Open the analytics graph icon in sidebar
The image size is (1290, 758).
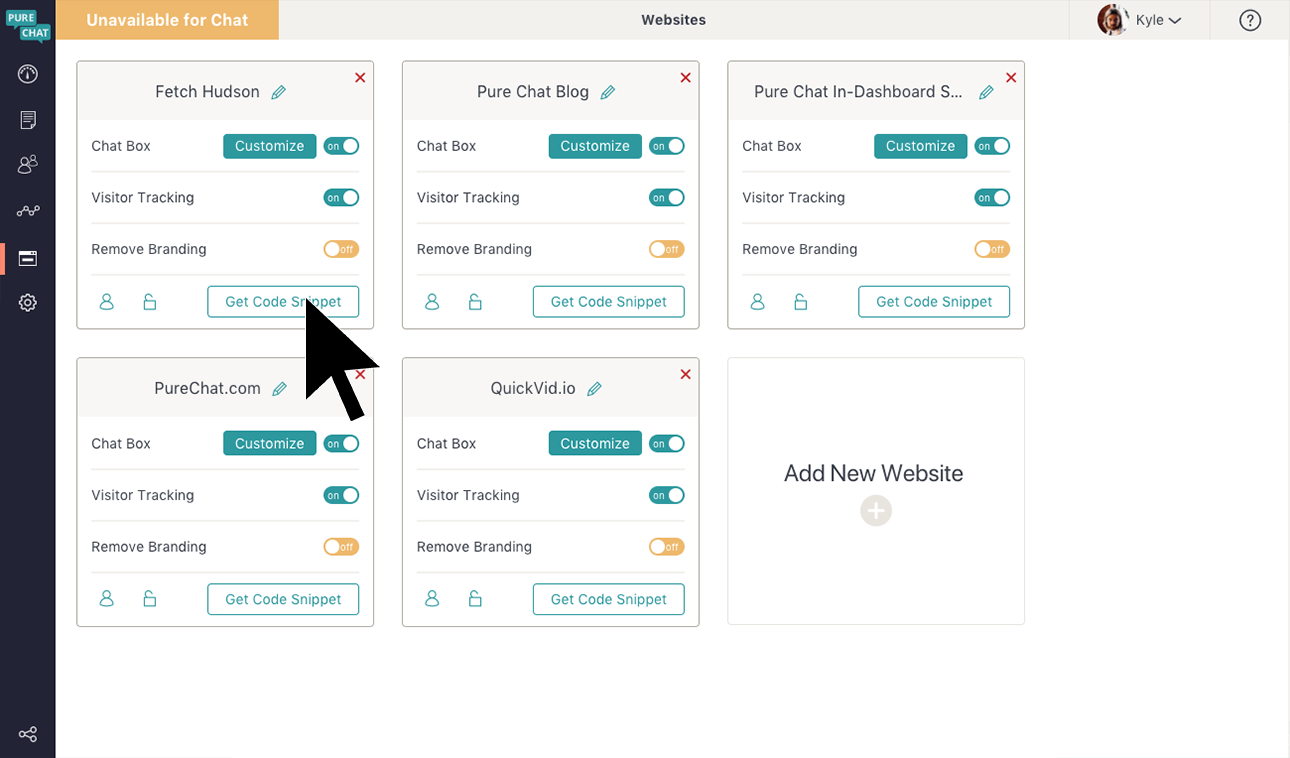[x=28, y=211]
